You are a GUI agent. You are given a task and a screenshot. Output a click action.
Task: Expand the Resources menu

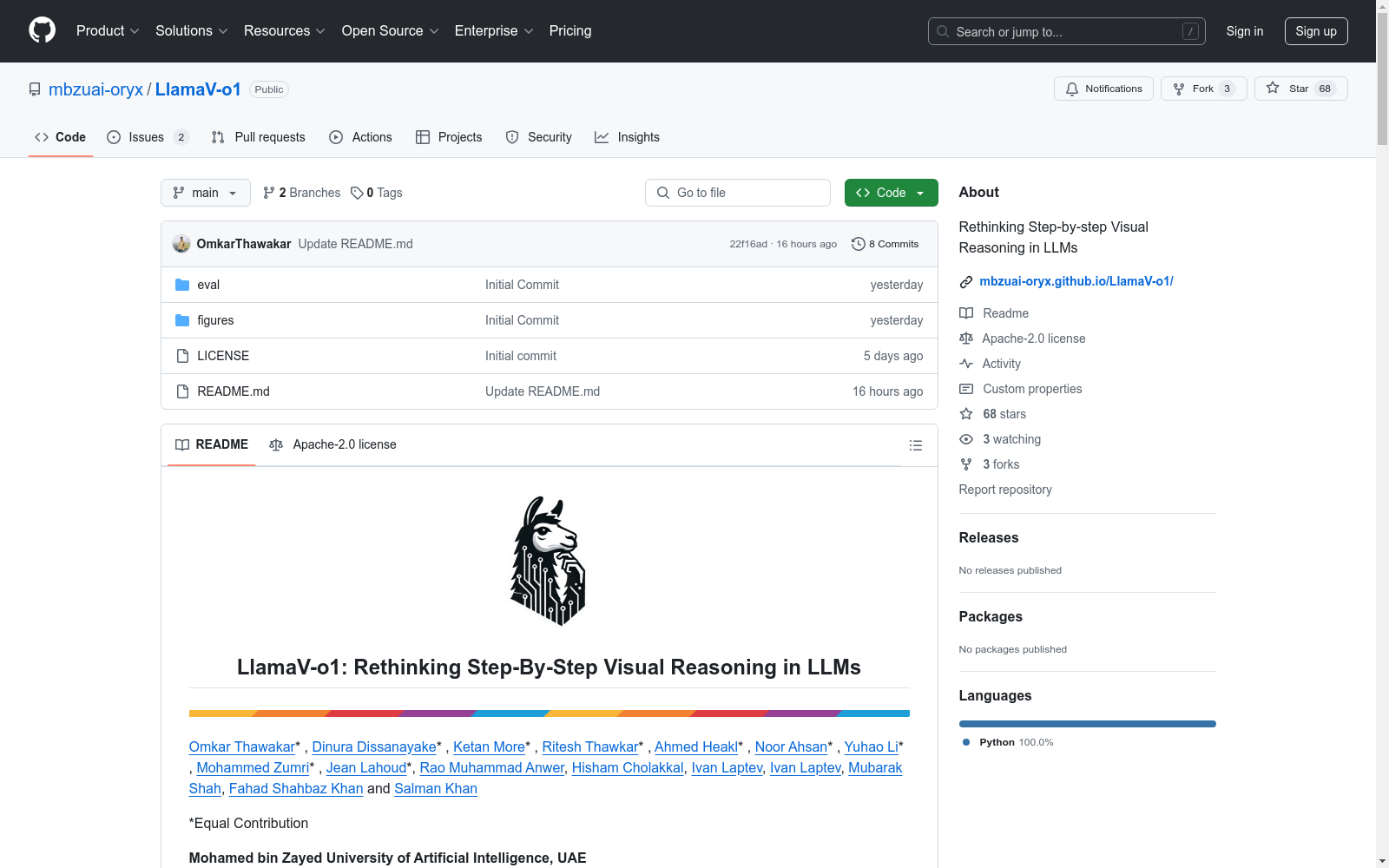pos(284,30)
